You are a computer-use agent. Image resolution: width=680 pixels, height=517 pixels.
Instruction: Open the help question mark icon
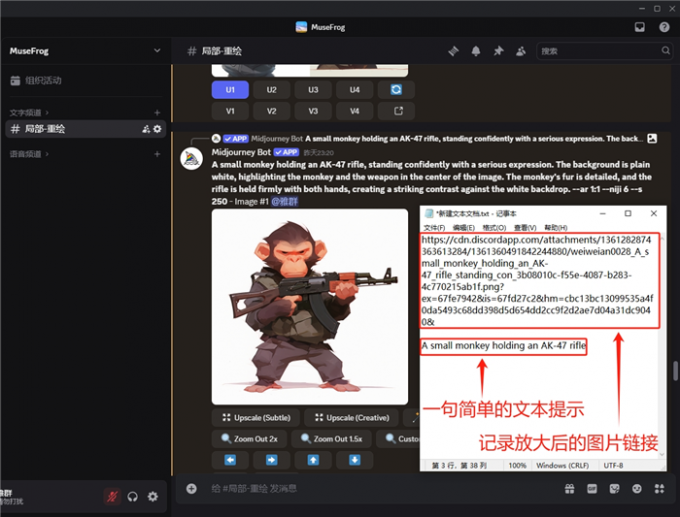[x=664, y=27]
